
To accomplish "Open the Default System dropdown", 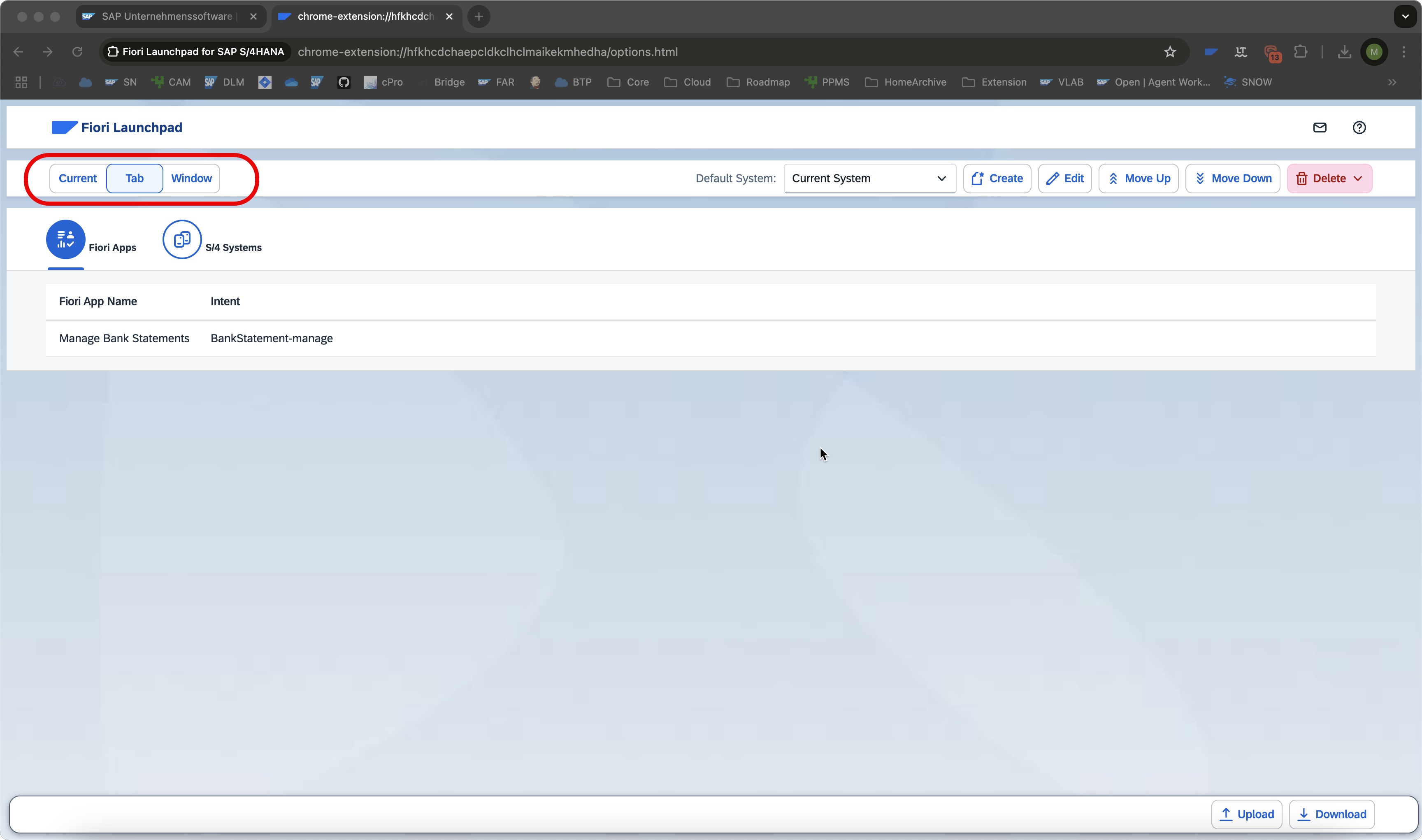I will click(869, 178).
